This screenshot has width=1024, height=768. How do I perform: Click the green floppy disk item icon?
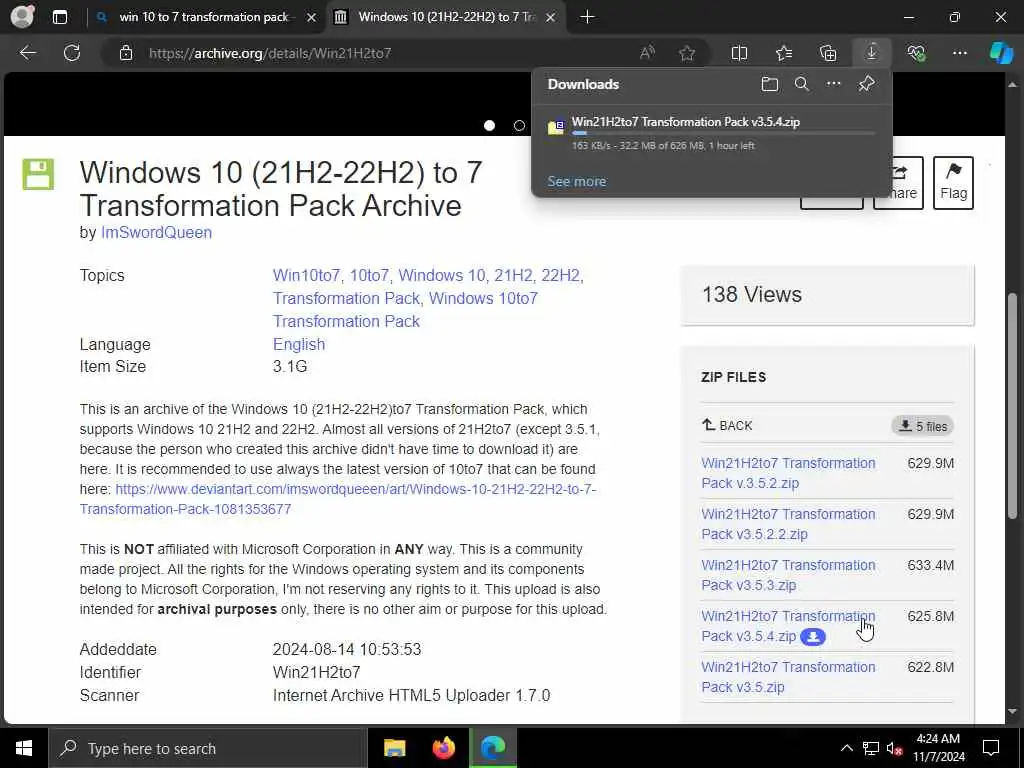38,174
